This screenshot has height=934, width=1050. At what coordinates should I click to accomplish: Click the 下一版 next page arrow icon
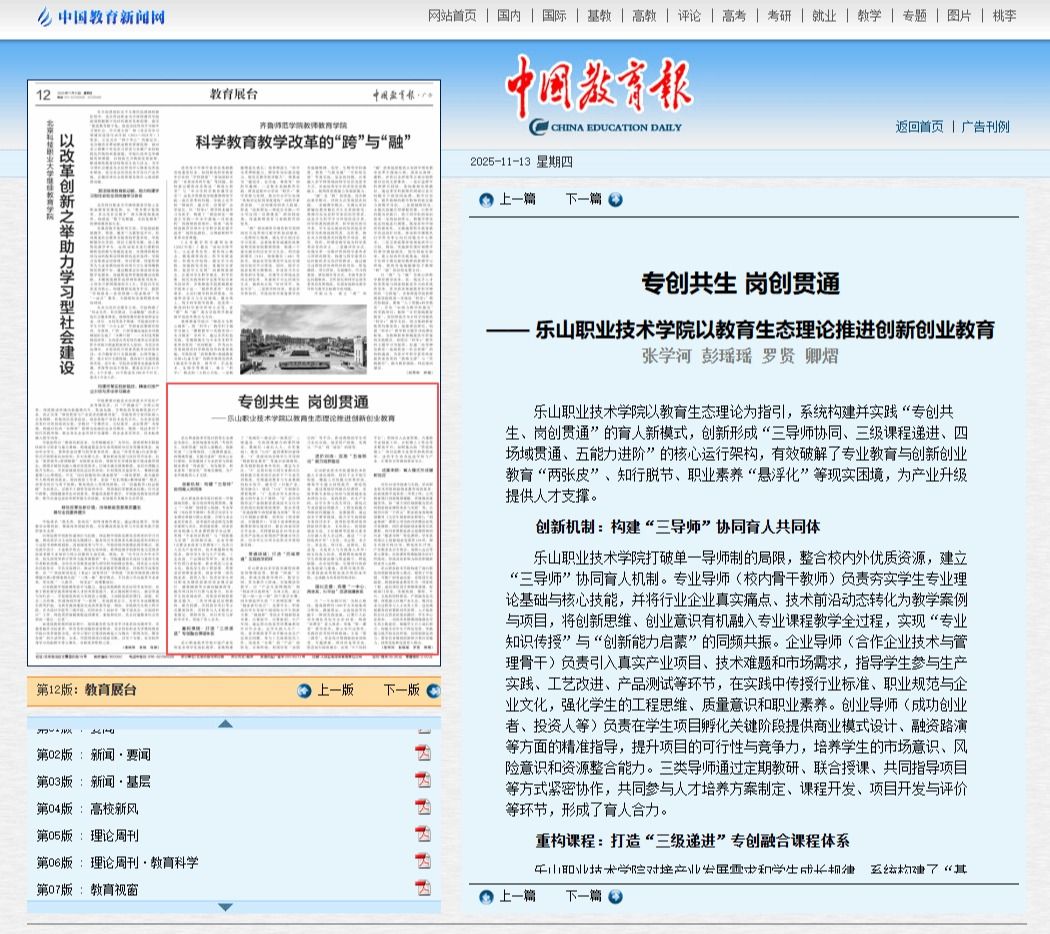point(432,690)
